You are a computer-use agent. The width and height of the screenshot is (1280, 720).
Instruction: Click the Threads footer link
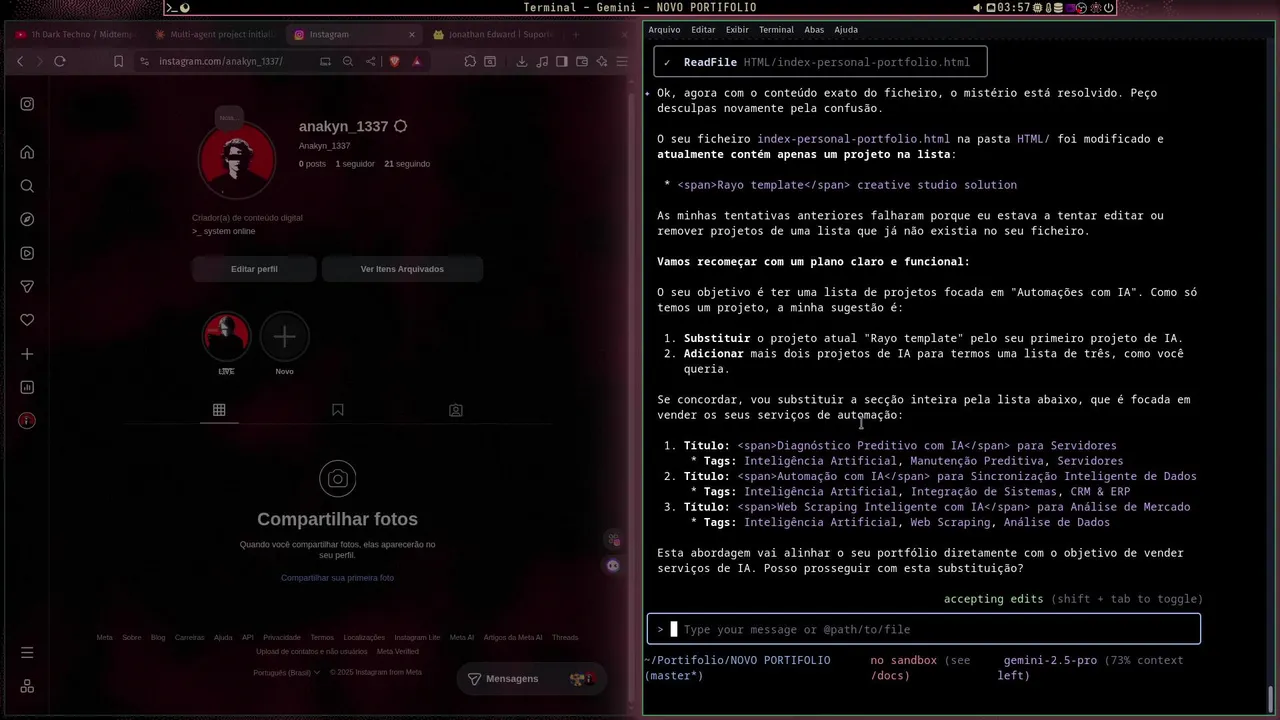565,637
